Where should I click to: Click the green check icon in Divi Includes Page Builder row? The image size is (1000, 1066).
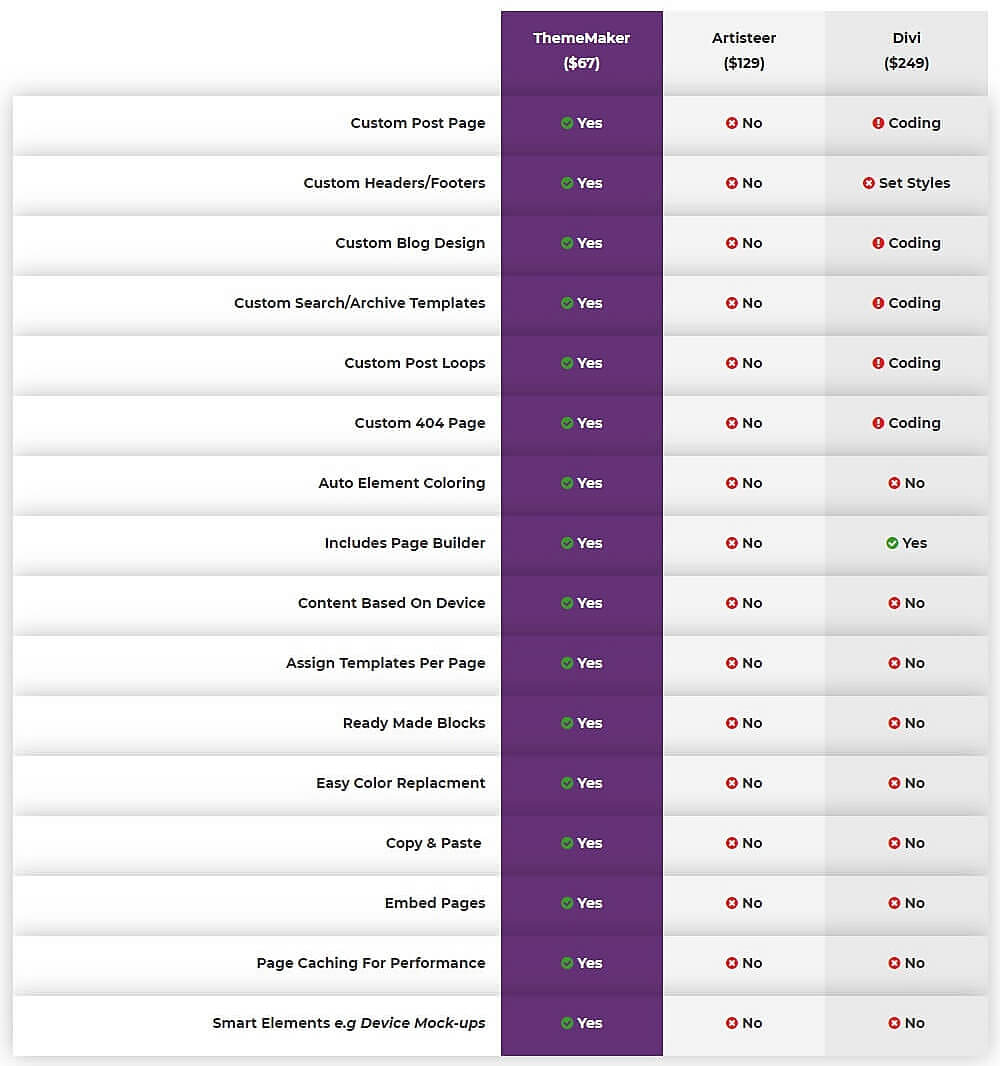[892, 543]
